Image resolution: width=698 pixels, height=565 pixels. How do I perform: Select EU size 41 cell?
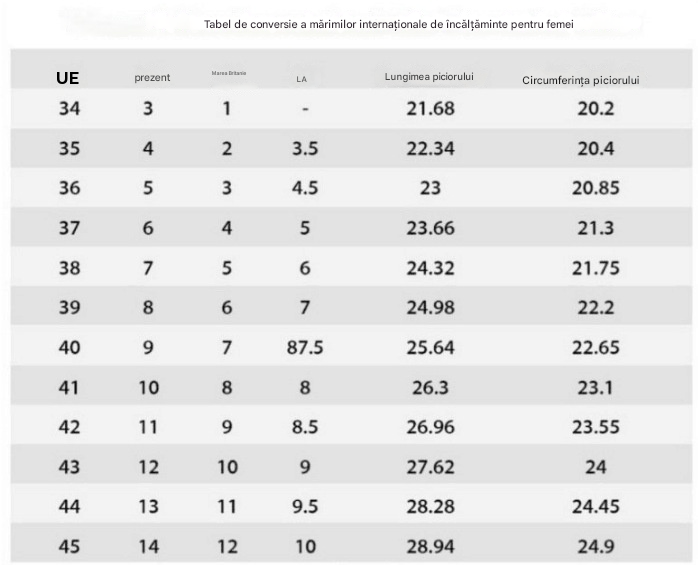[x=69, y=387]
